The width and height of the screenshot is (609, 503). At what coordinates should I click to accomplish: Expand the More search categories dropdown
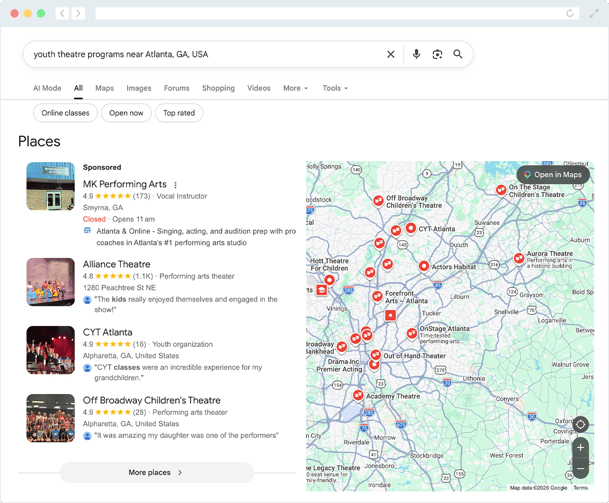tap(296, 88)
